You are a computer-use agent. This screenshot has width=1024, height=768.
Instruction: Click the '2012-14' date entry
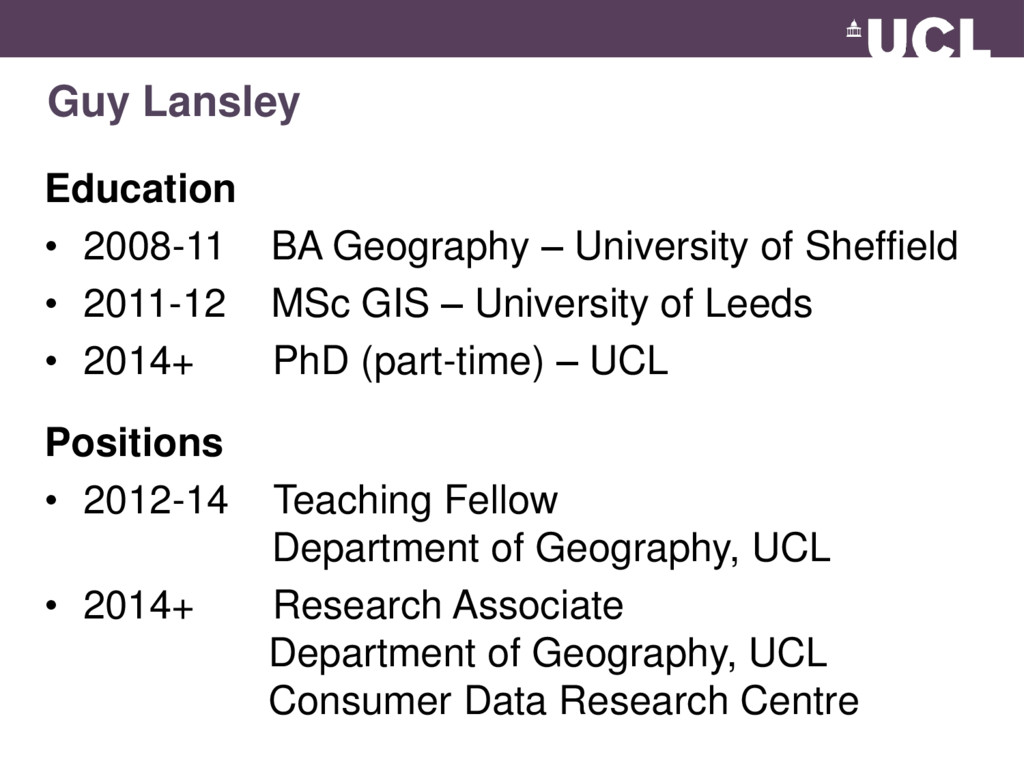coord(155,500)
